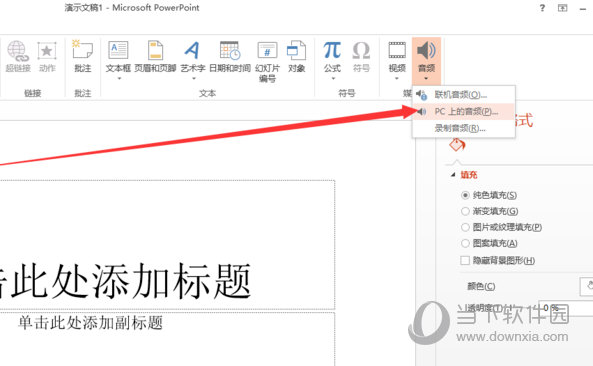Click the Hyperlink (超链接) icon

point(18,51)
